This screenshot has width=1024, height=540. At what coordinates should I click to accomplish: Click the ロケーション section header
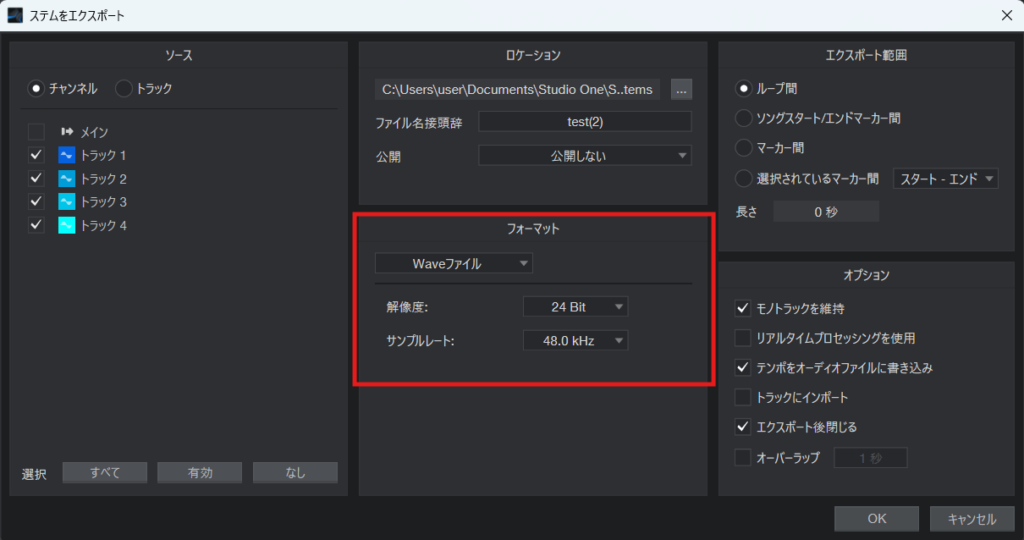click(533, 56)
